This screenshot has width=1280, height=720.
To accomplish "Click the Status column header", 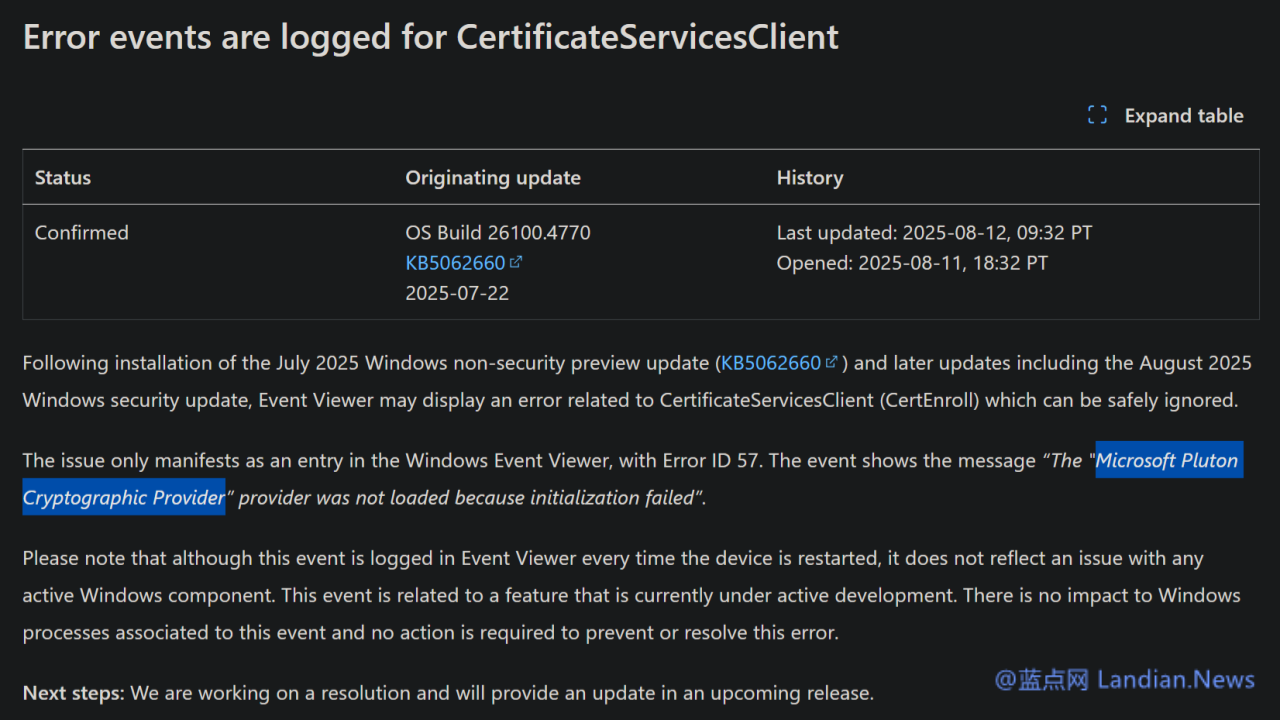I will (63, 178).
